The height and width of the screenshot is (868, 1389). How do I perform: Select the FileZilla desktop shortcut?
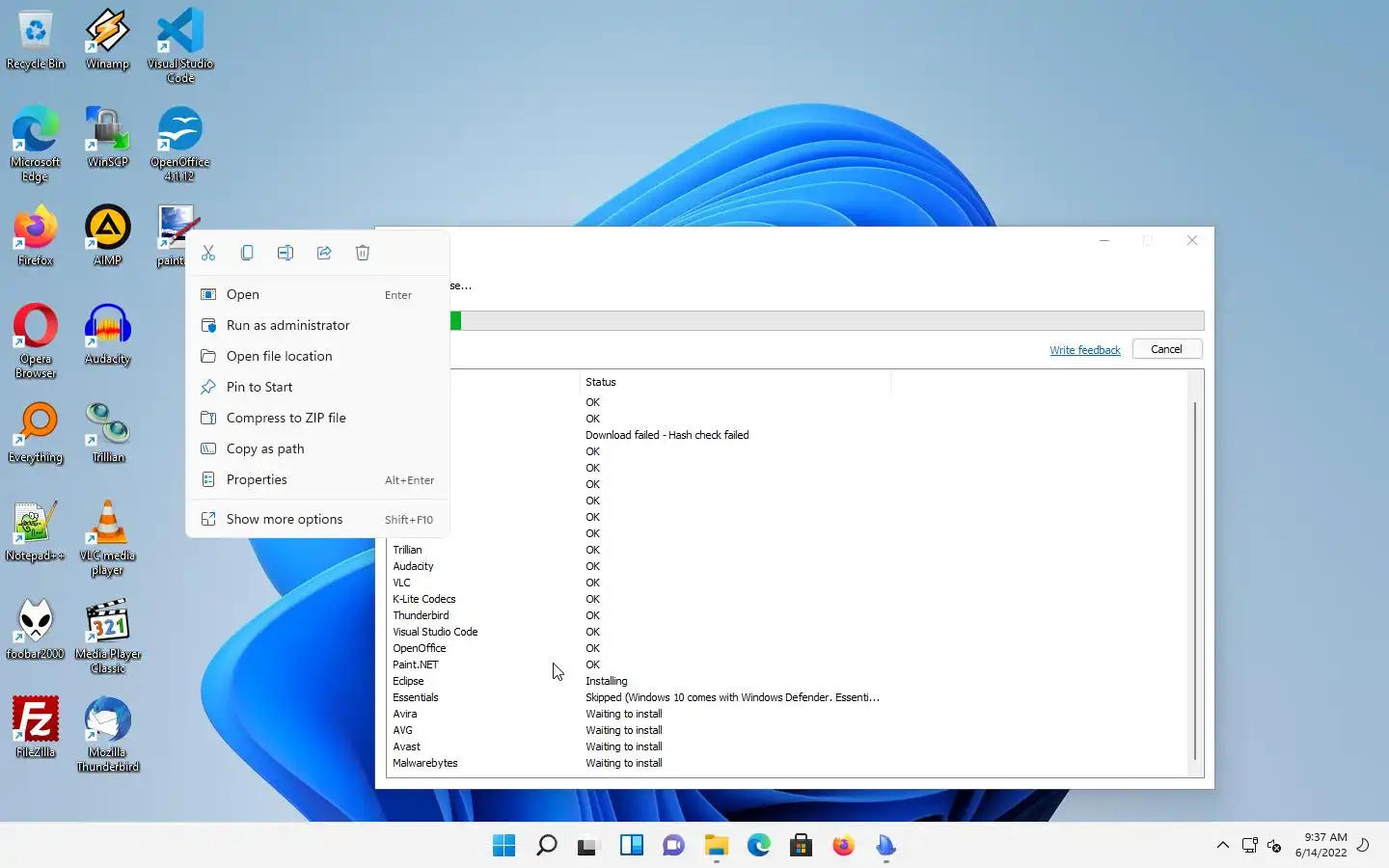[x=36, y=728]
